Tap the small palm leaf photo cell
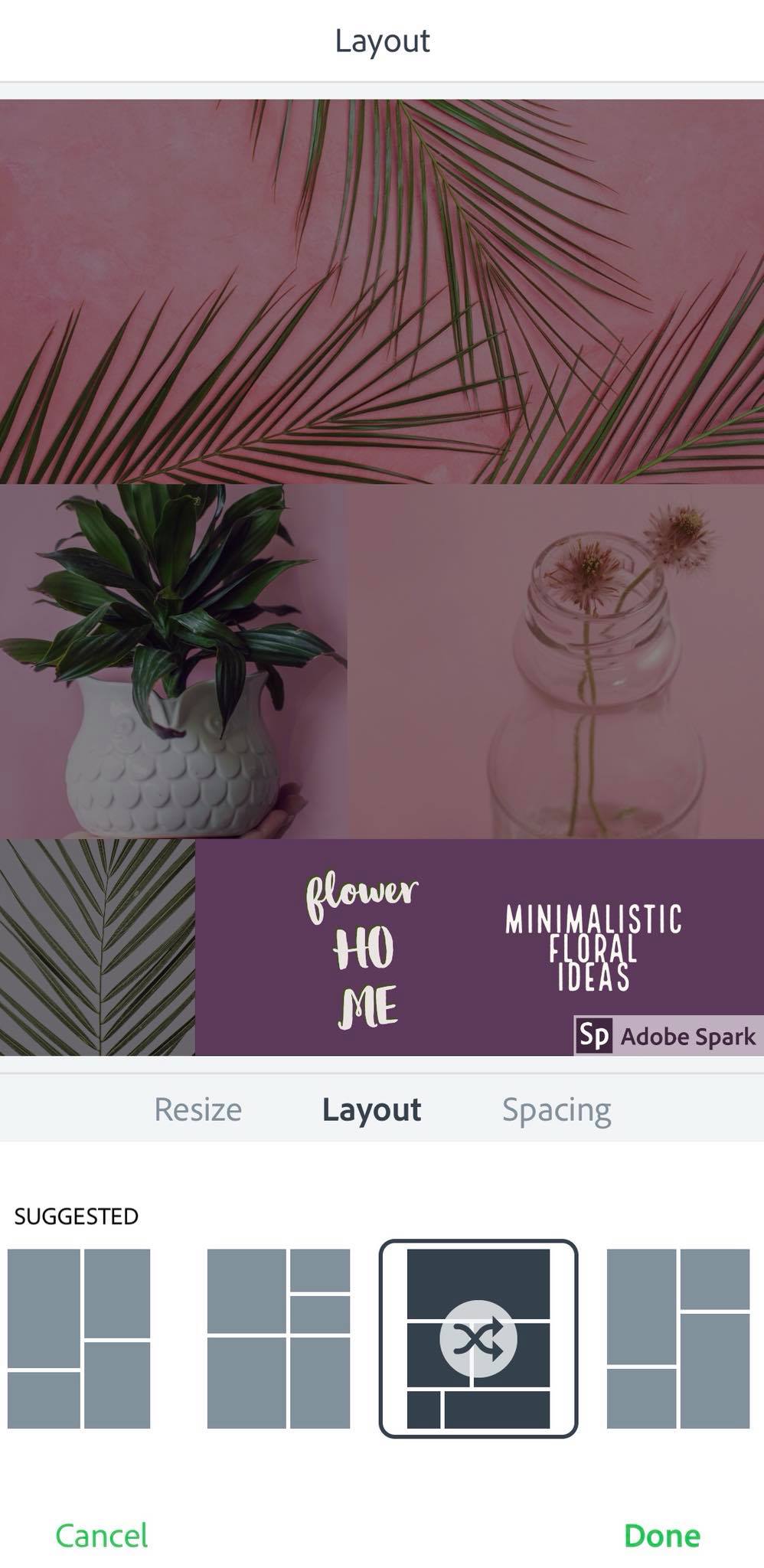The height and width of the screenshot is (1568, 764). (97, 947)
